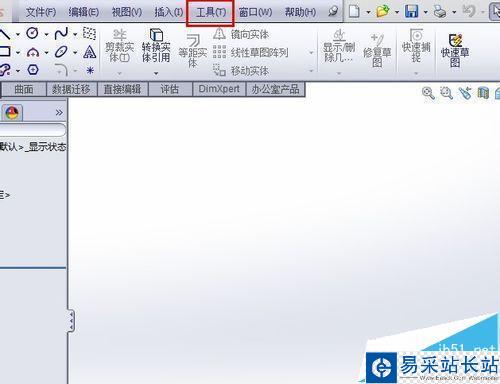
Task: Open the 窗口(W) menu
Action: point(255,12)
